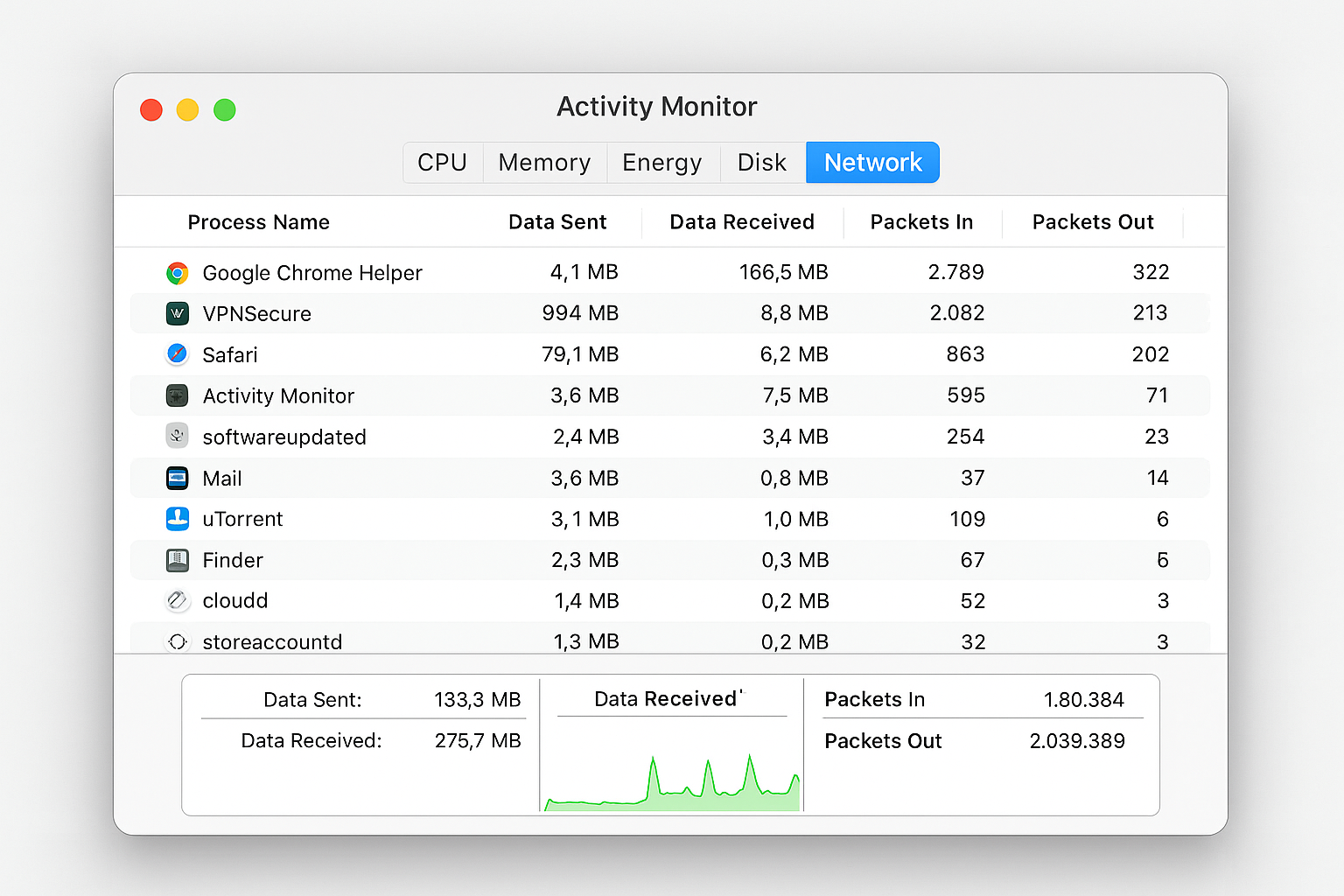
Task: Switch to the CPU tab
Action: pos(443,163)
